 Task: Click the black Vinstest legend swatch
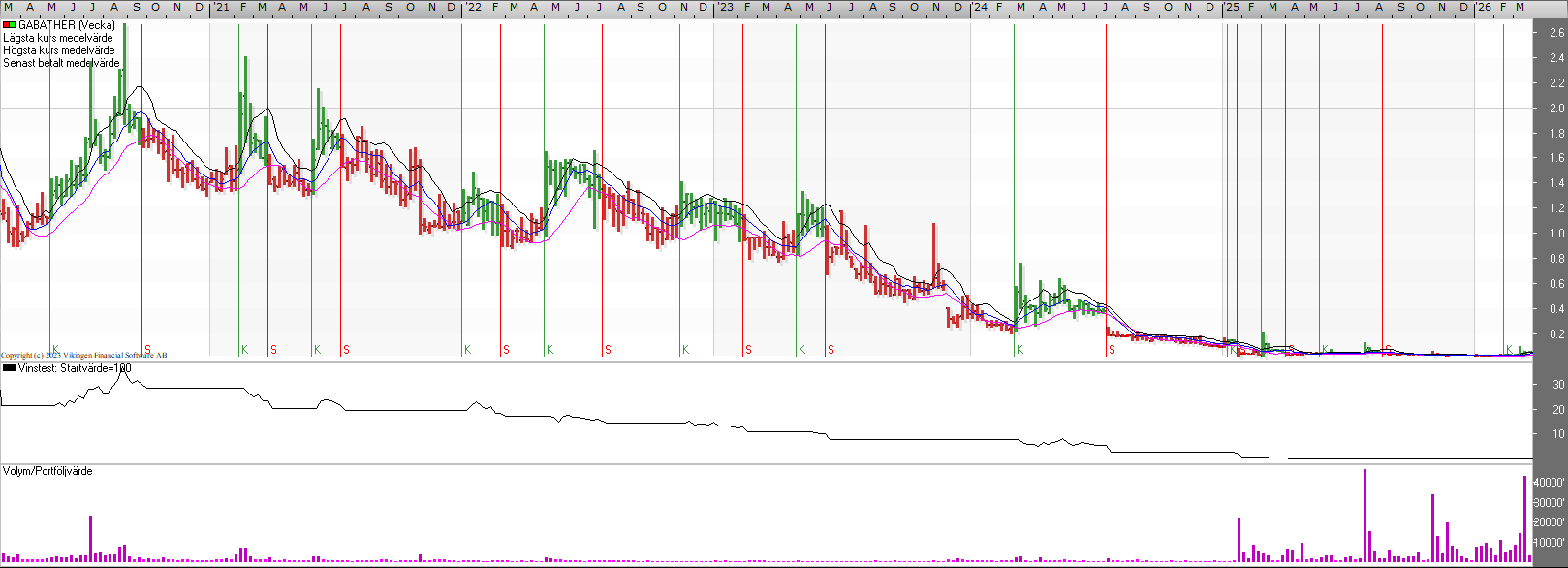(9, 368)
